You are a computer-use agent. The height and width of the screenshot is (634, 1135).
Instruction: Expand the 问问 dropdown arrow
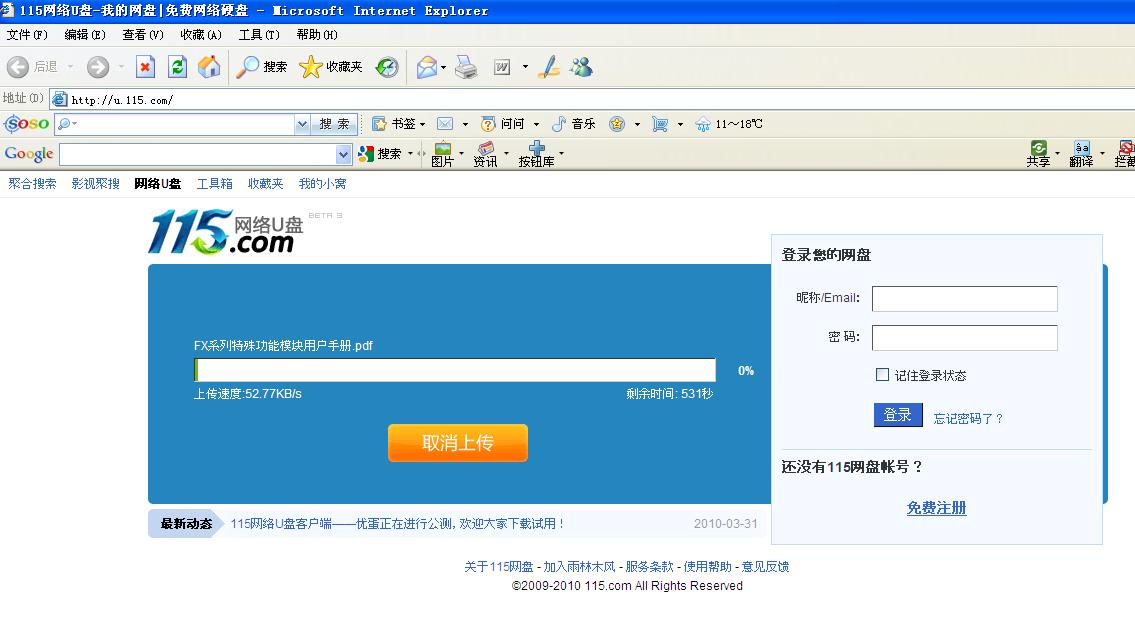point(536,124)
